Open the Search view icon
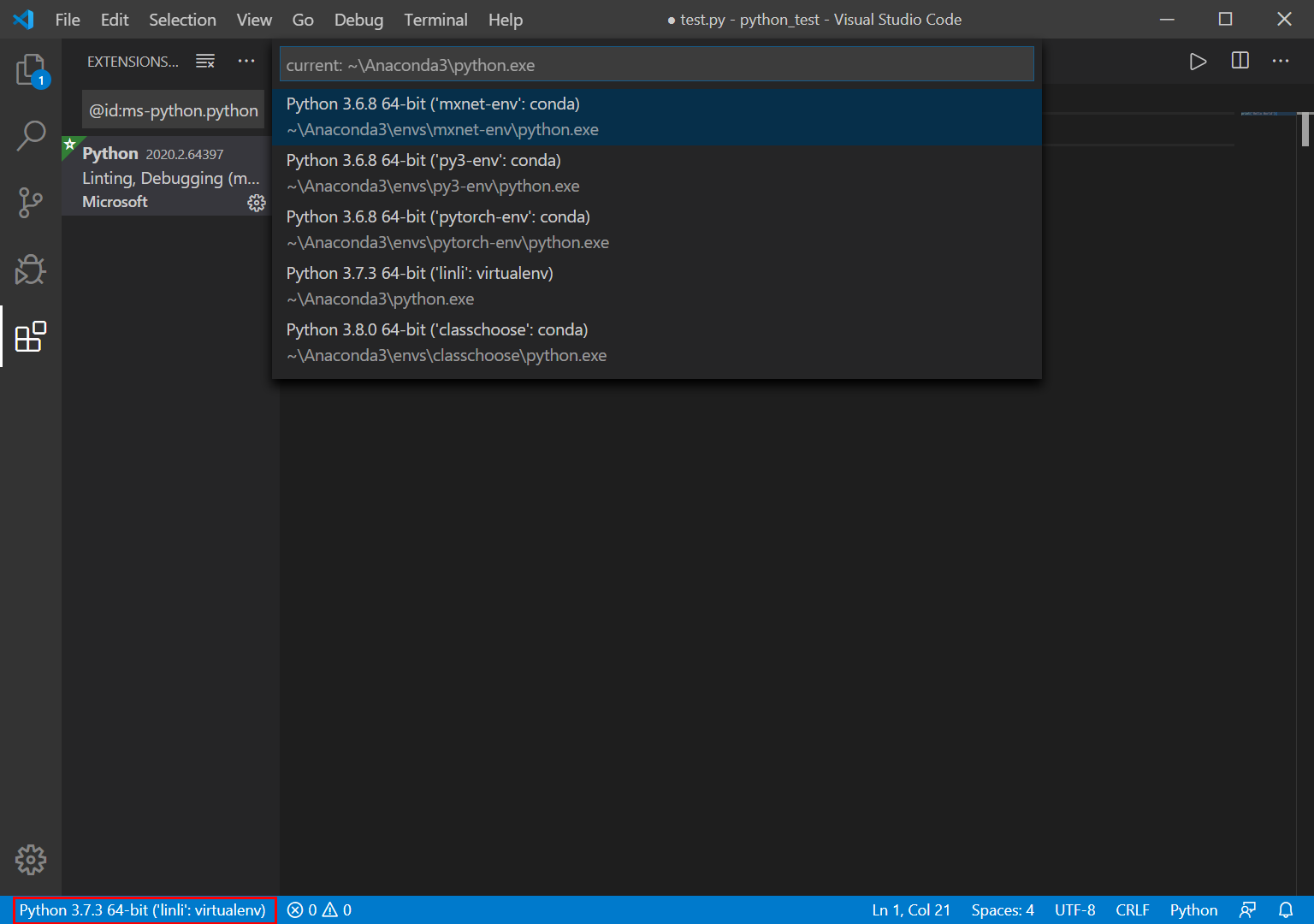1314x924 pixels. pos(31,135)
